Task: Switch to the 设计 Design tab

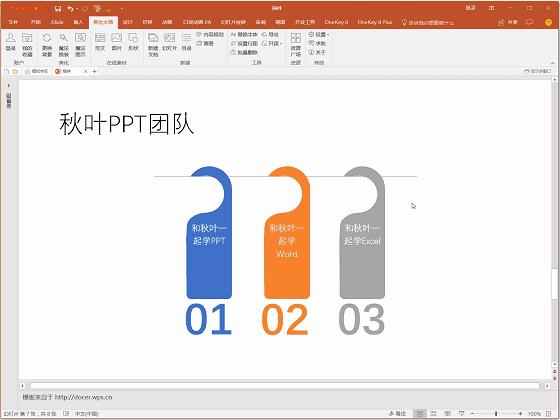Action: click(x=128, y=22)
